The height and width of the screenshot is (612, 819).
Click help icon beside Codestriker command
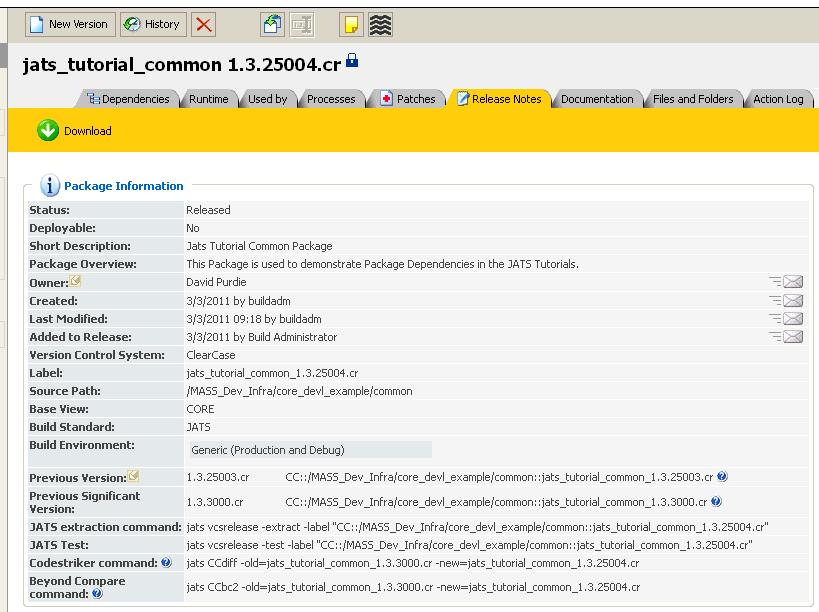click(166, 562)
